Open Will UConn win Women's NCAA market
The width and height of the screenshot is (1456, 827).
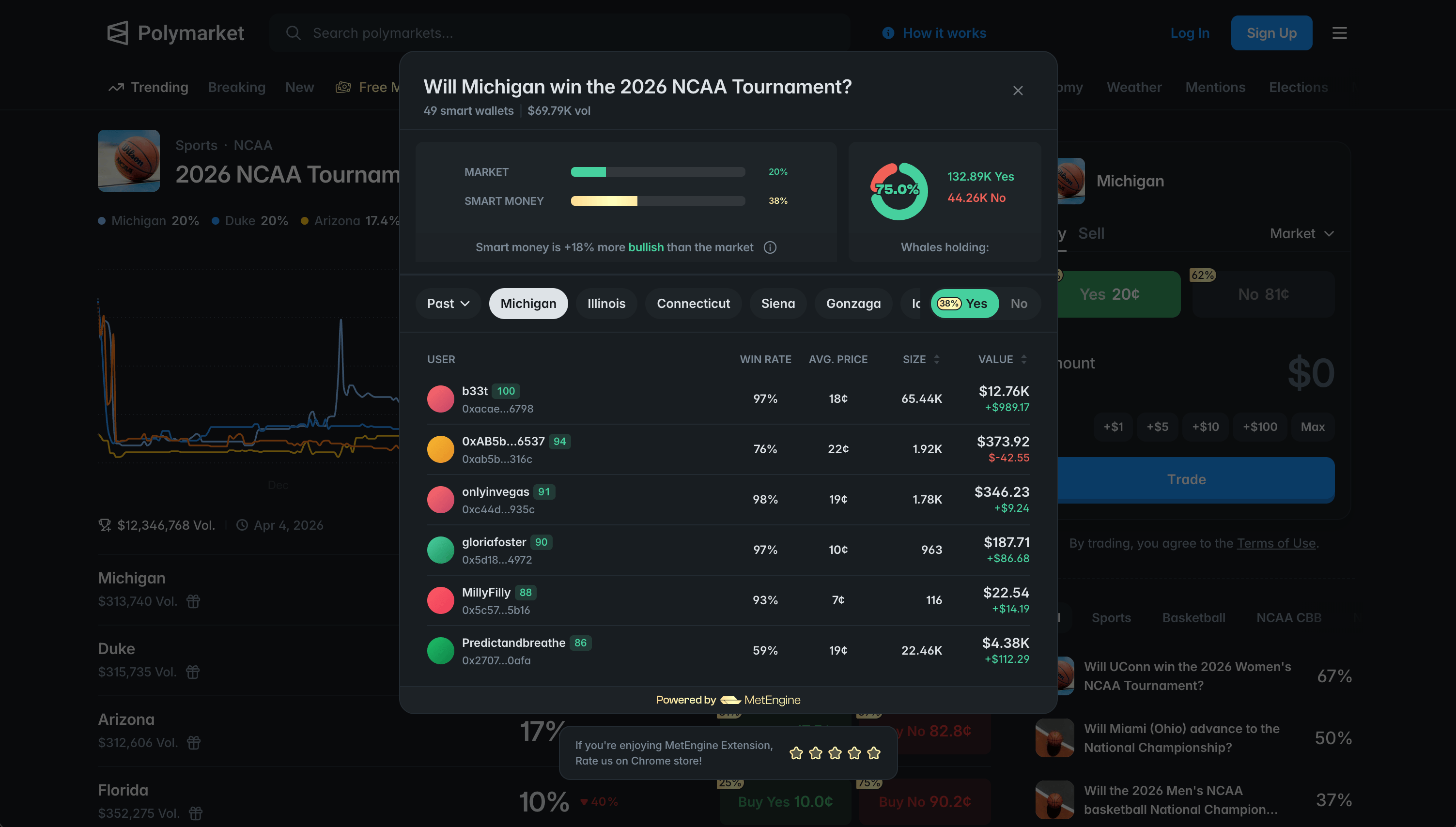[x=1193, y=676]
